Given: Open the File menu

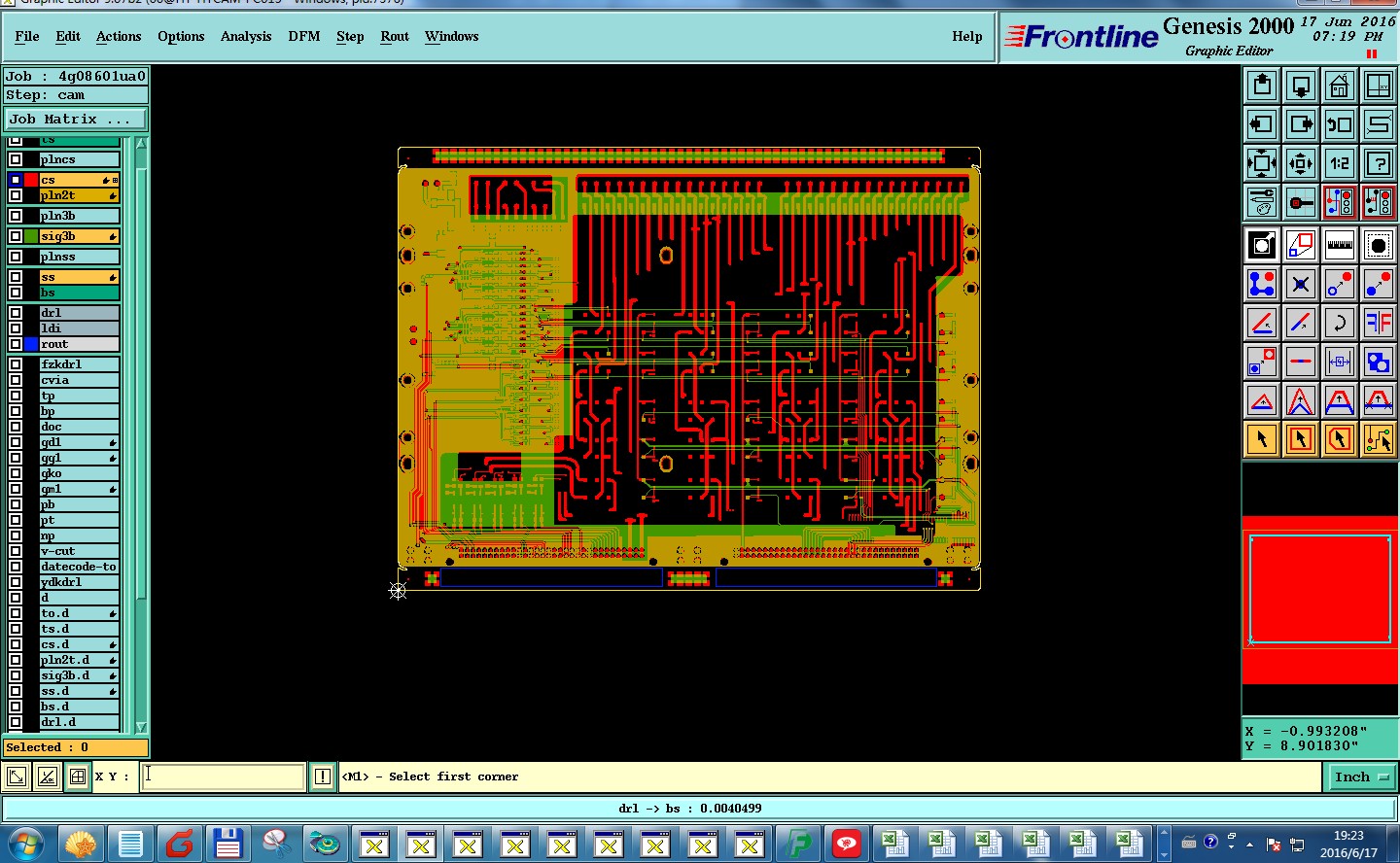Looking at the screenshot, I should [x=27, y=36].
